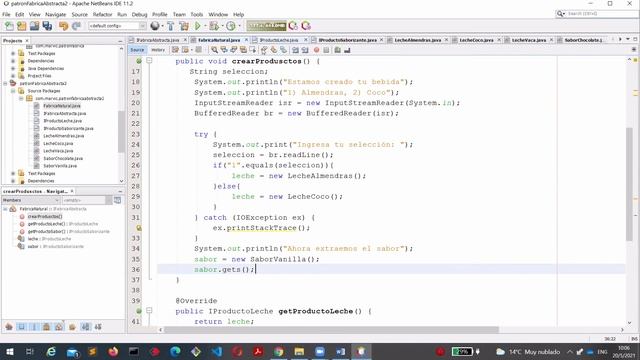Open the empty filter combo in Navigator

click(87, 200)
